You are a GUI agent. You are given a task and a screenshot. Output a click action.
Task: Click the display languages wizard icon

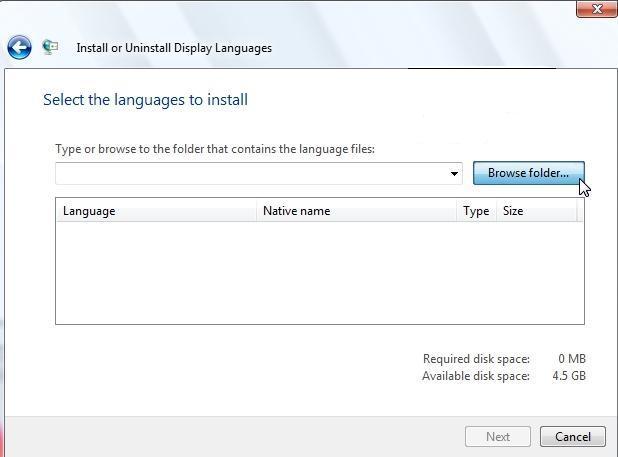[x=51, y=47]
